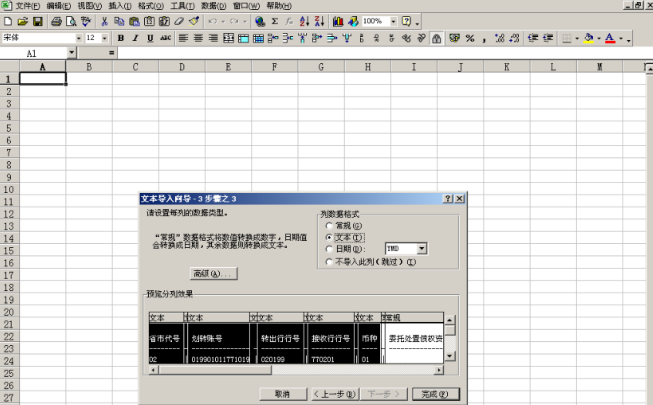Align text left in cell
653x405 pixels.
pos(183,38)
